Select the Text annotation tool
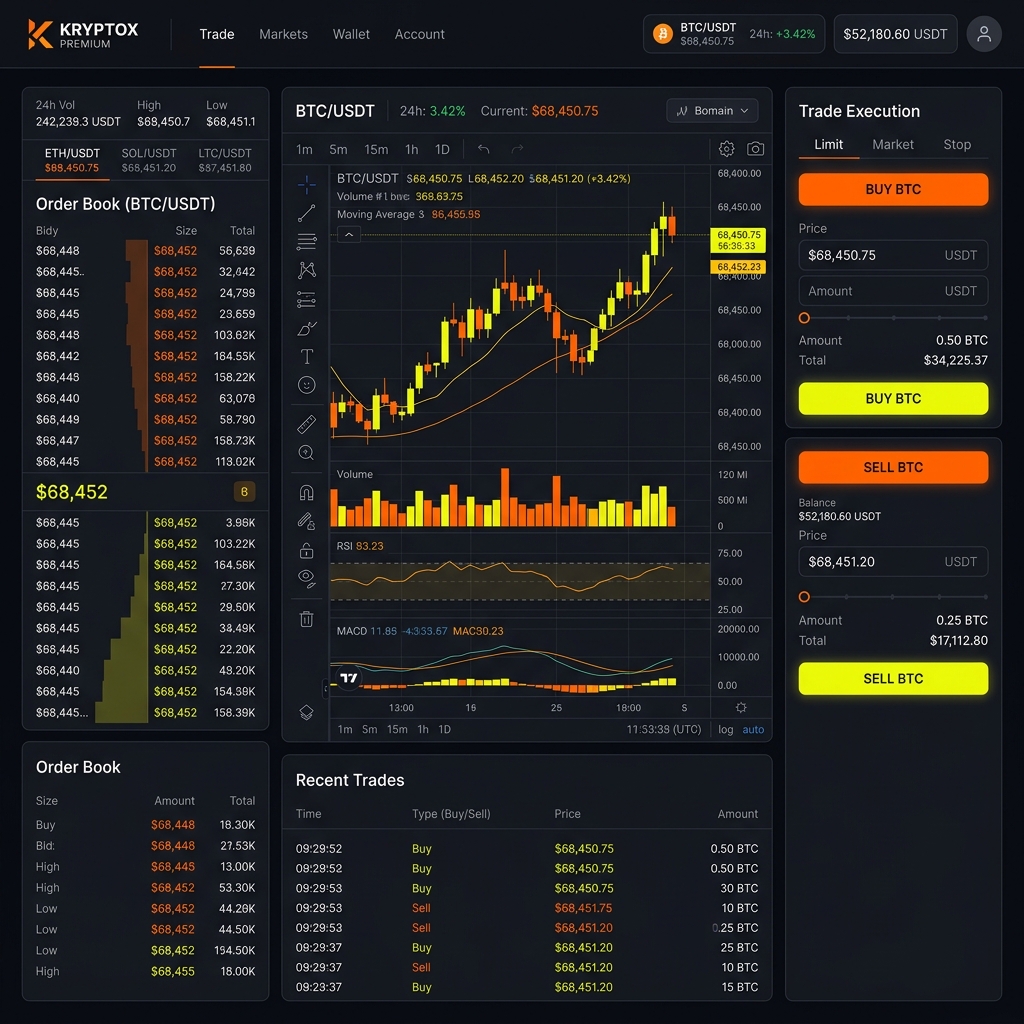 pyautogui.click(x=306, y=356)
